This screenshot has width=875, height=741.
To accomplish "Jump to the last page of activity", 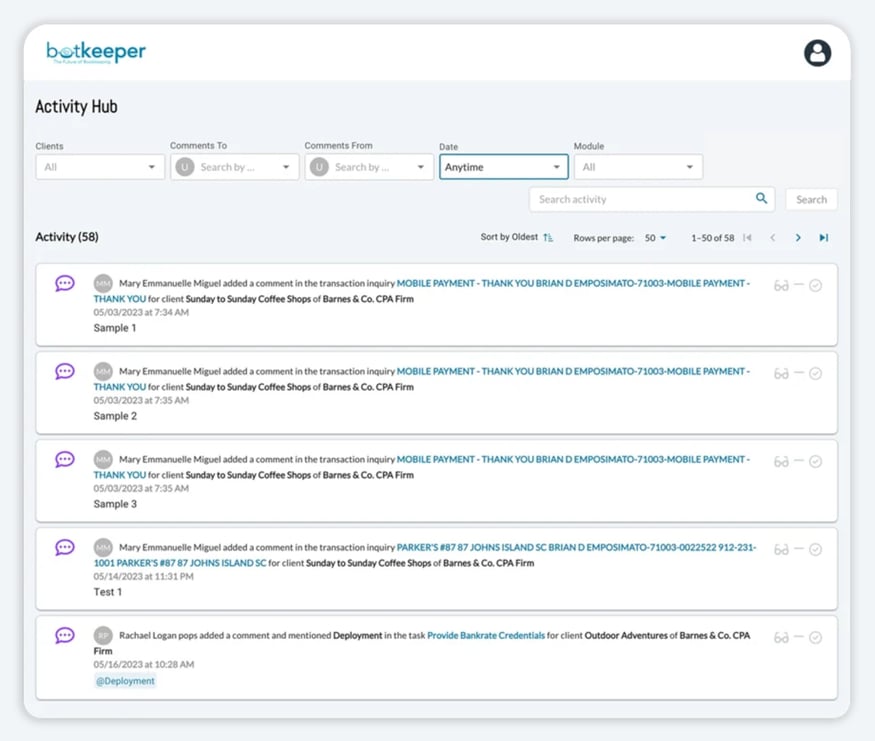I will 824,238.
